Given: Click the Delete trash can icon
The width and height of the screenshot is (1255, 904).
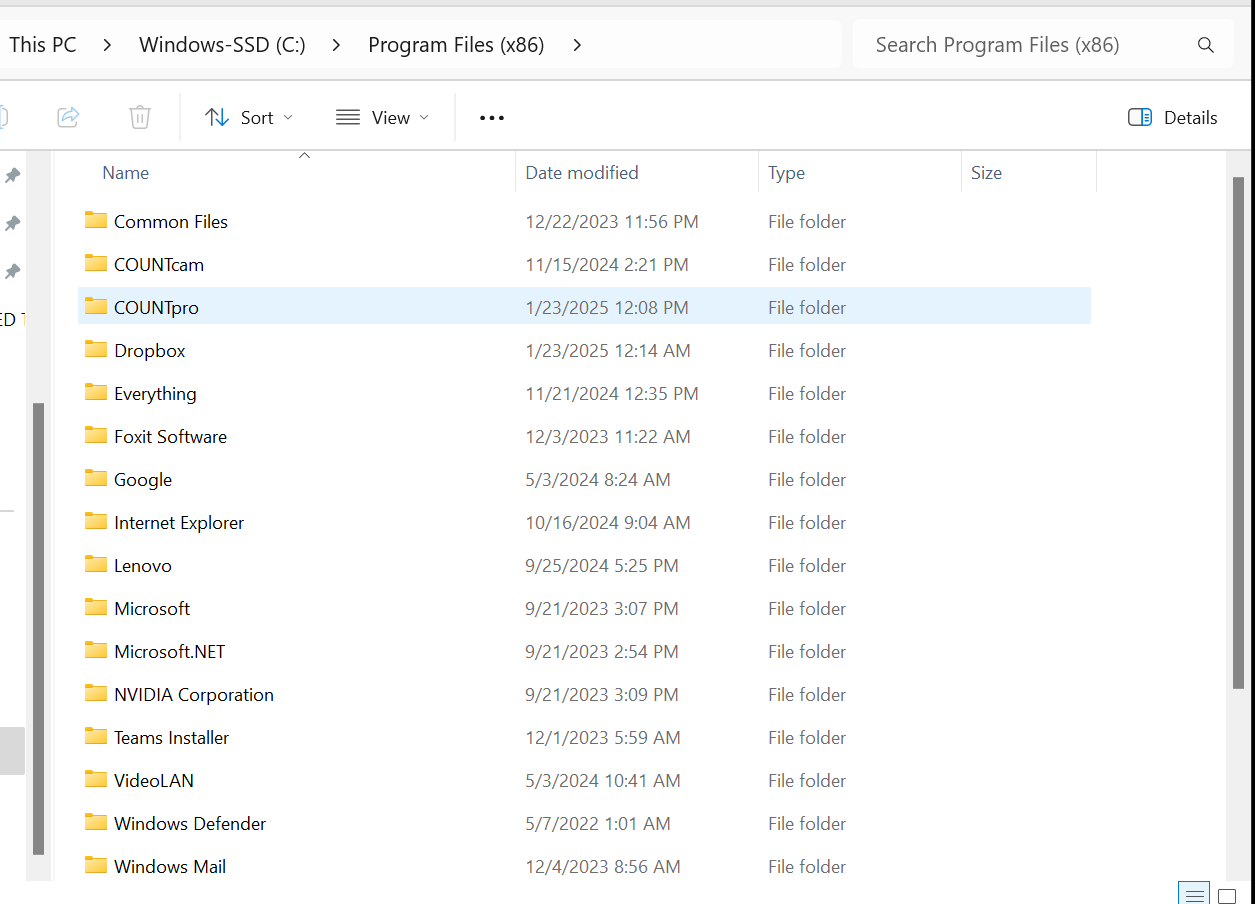Looking at the screenshot, I should tap(140, 117).
